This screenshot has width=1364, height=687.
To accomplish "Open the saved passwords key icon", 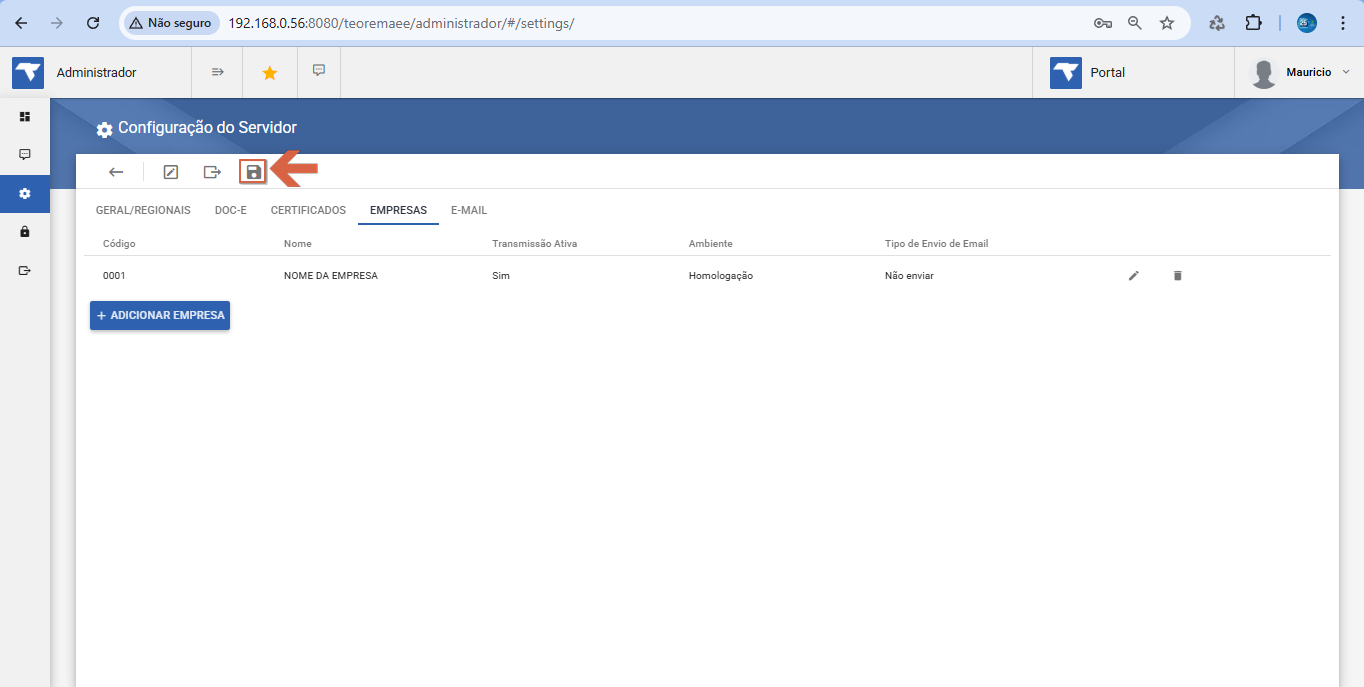I will click(1103, 22).
